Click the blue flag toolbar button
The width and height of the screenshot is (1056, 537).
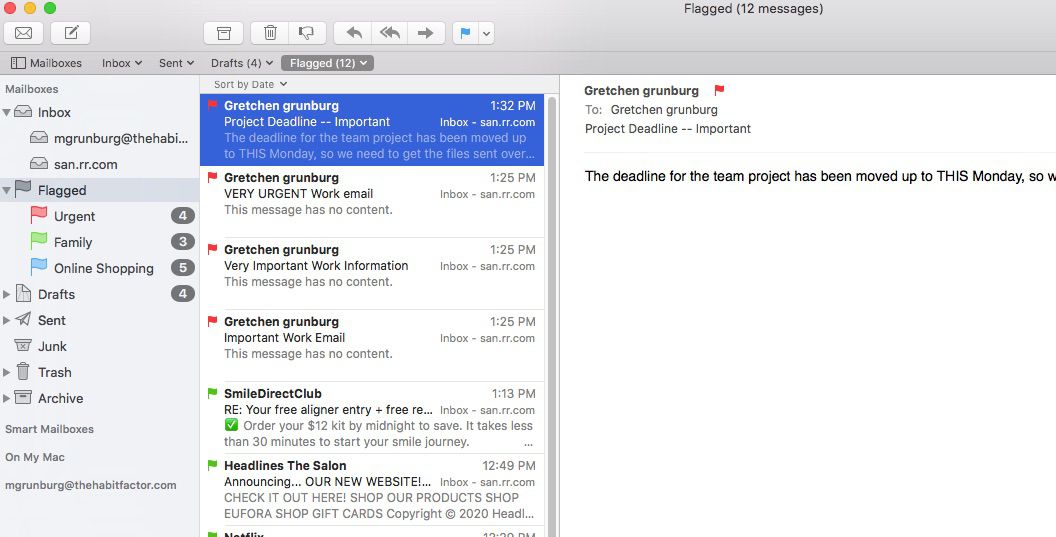point(465,32)
